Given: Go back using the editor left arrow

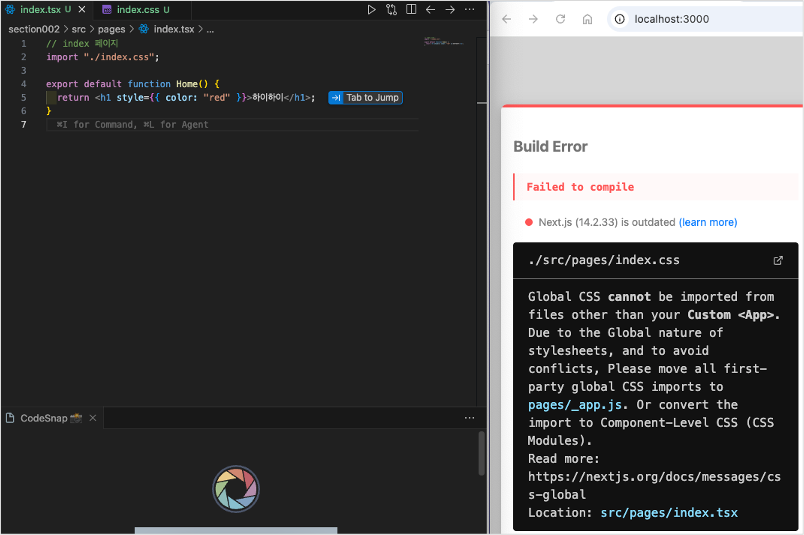Looking at the screenshot, I should pos(430,9).
